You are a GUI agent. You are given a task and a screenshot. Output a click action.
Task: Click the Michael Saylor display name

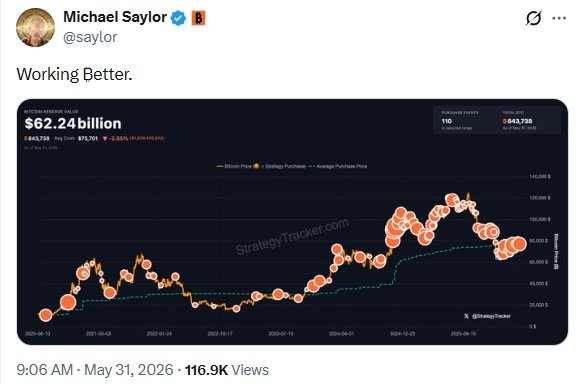tap(115, 17)
